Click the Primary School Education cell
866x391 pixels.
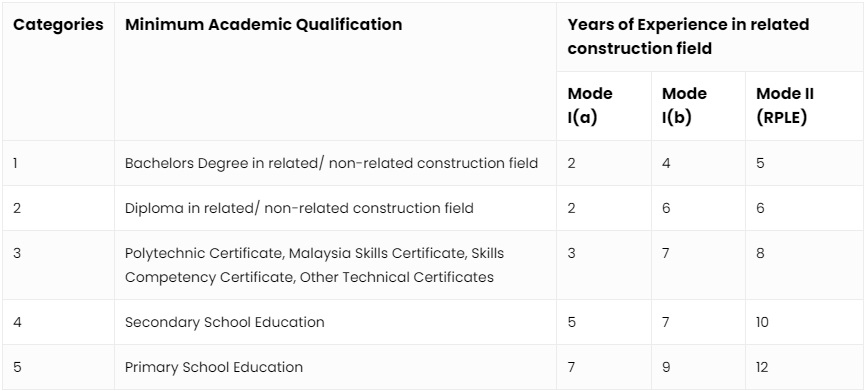(214, 367)
